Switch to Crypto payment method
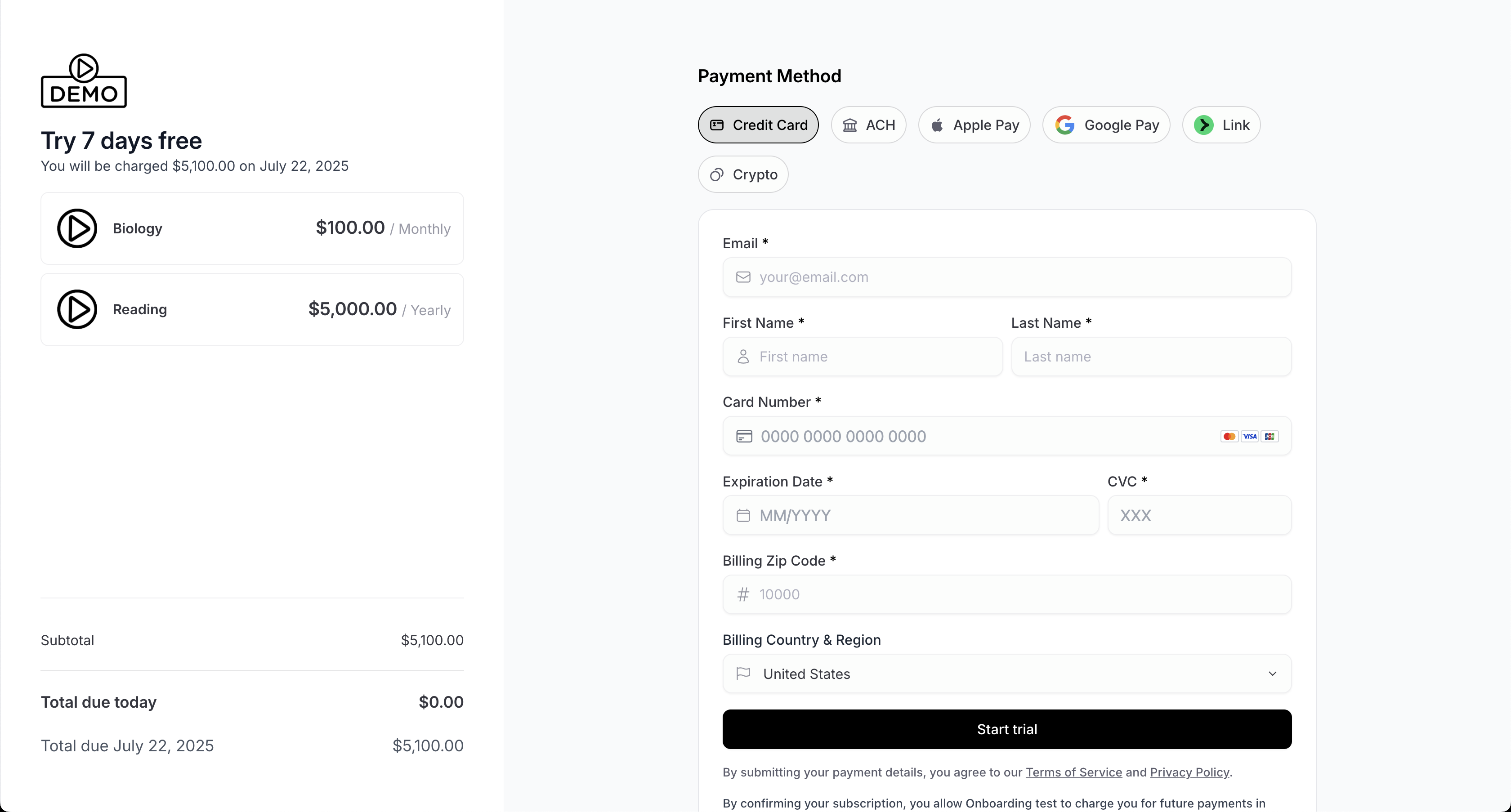The image size is (1511, 812). point(743,175)
